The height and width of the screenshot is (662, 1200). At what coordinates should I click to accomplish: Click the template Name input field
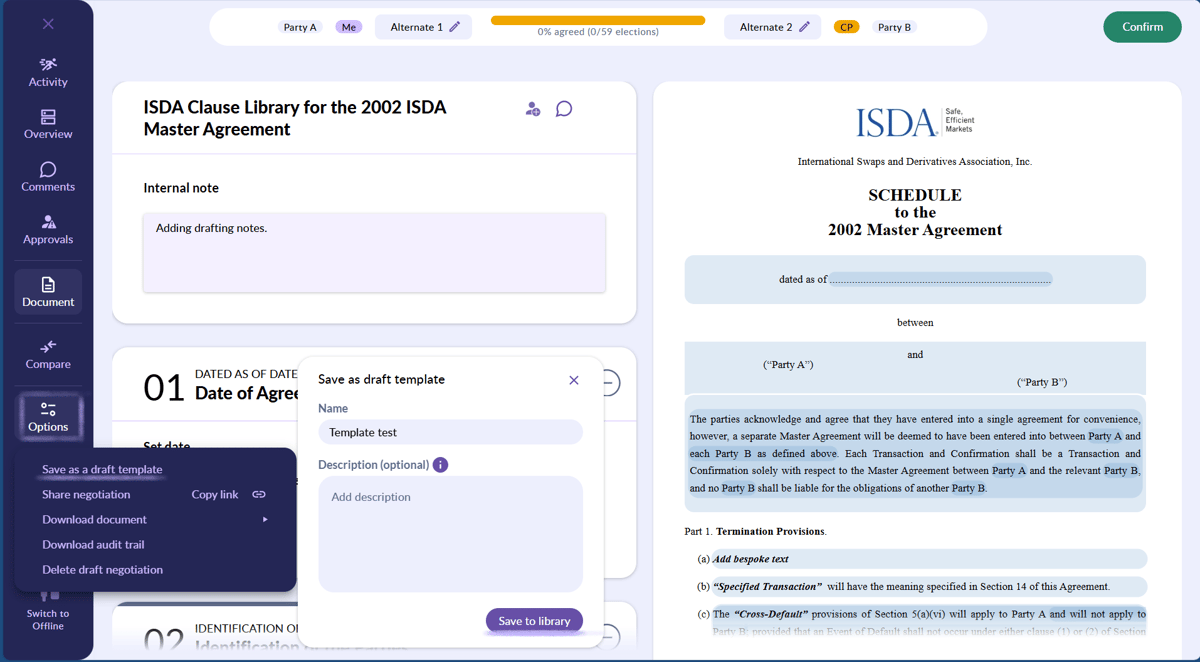click(450, 432)
